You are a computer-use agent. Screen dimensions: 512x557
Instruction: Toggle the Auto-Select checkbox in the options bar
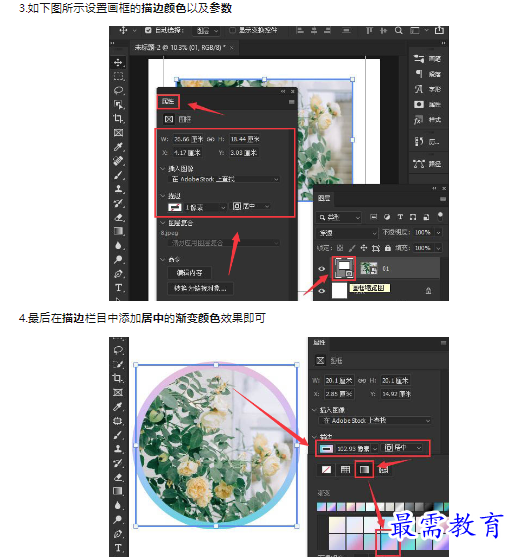[148, 31]
